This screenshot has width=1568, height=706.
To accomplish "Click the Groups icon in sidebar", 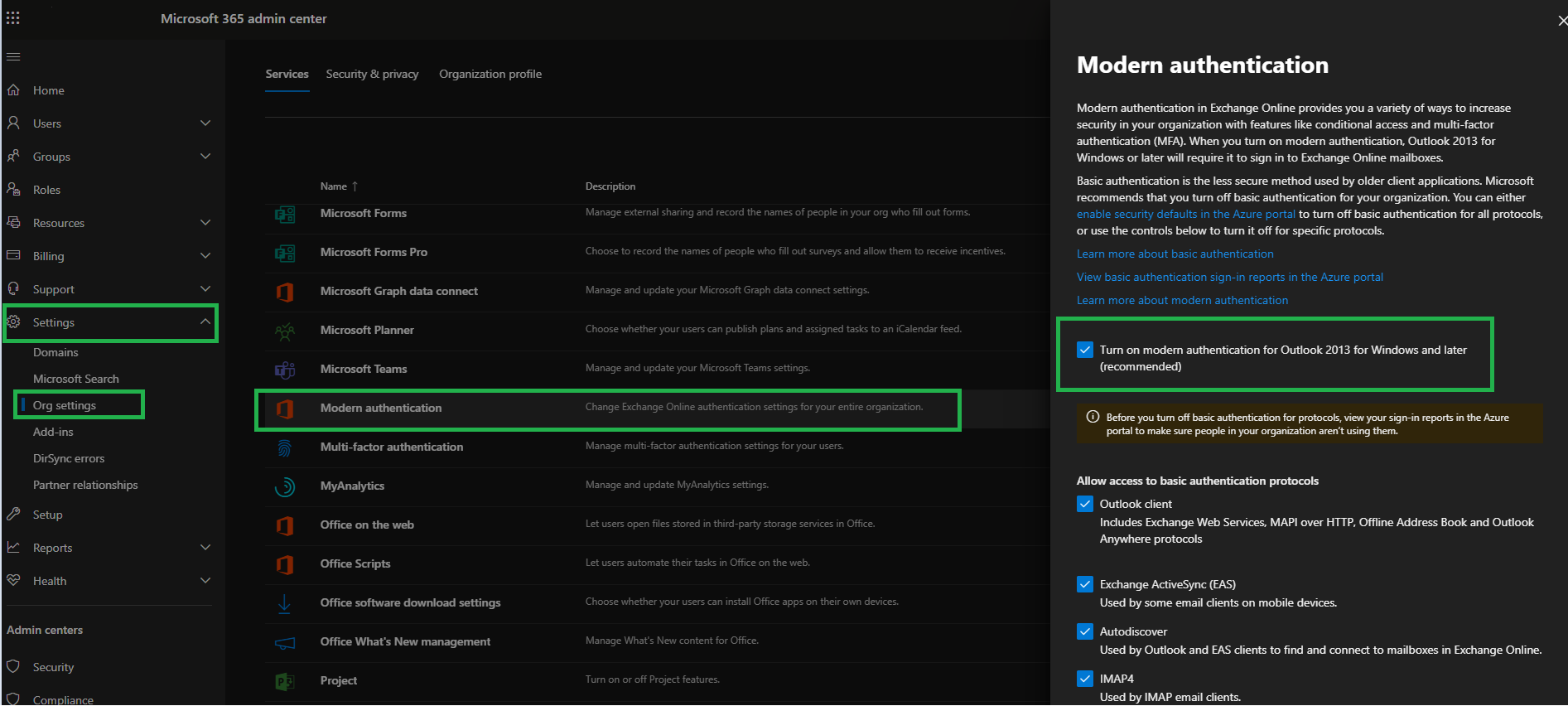I will tap(13, 156).
